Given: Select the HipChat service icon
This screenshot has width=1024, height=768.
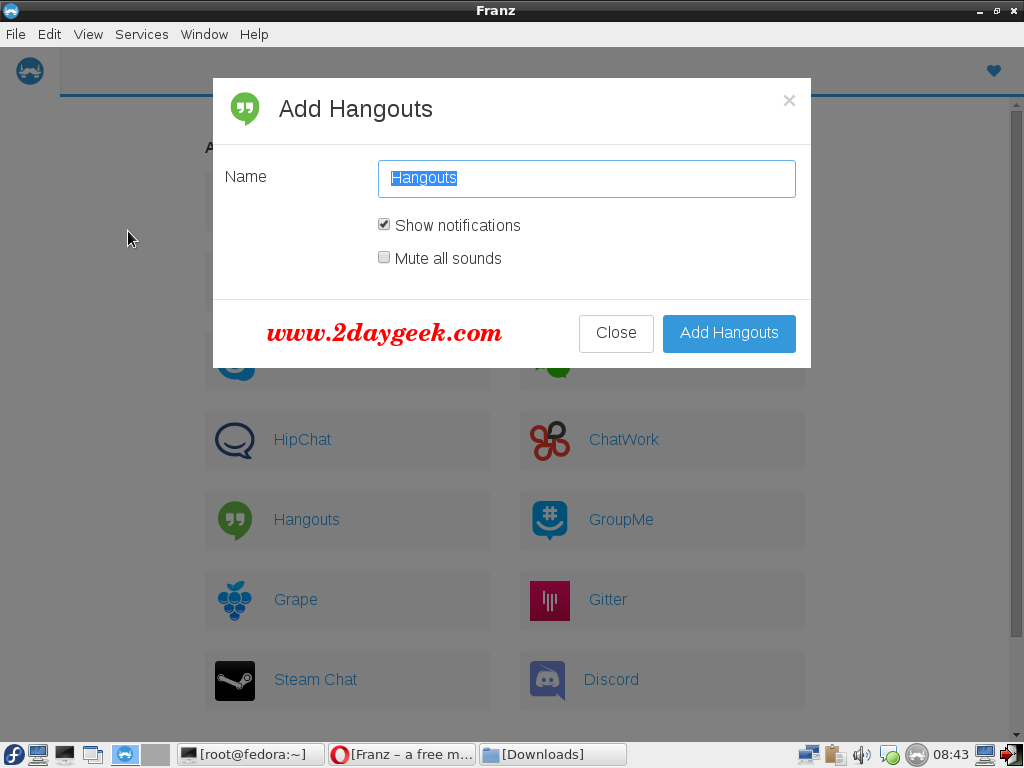Looking at the screenshot, I should tap(234, 440).
